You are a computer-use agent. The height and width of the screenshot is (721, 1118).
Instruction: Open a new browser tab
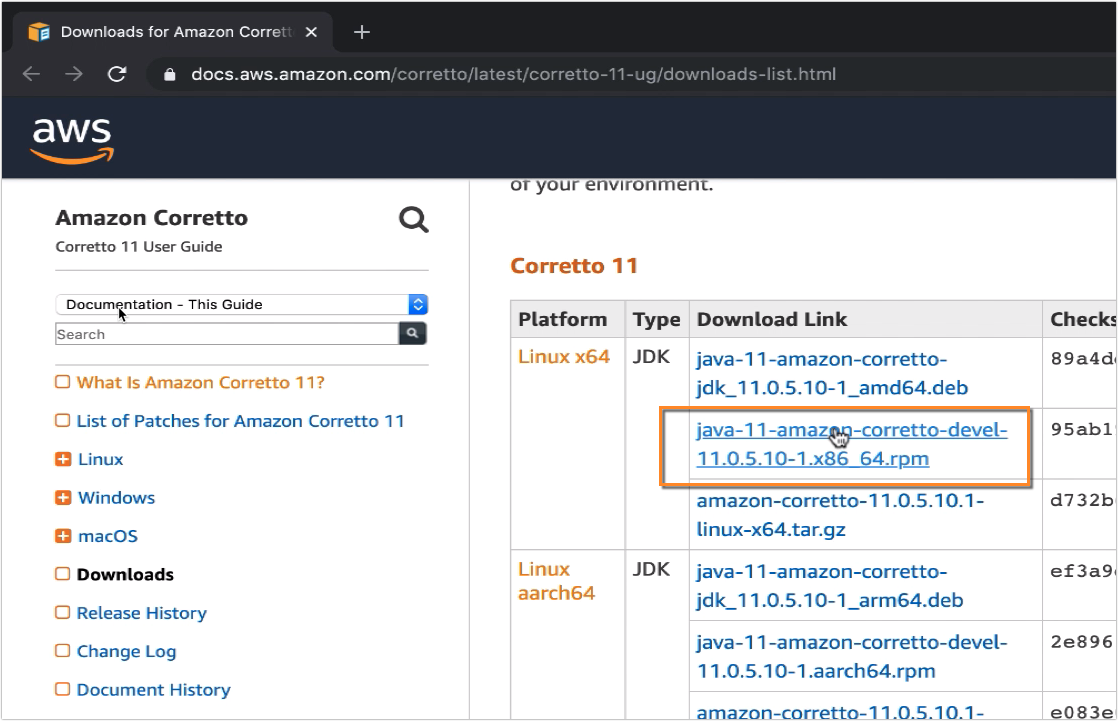[x=361, y=31]
